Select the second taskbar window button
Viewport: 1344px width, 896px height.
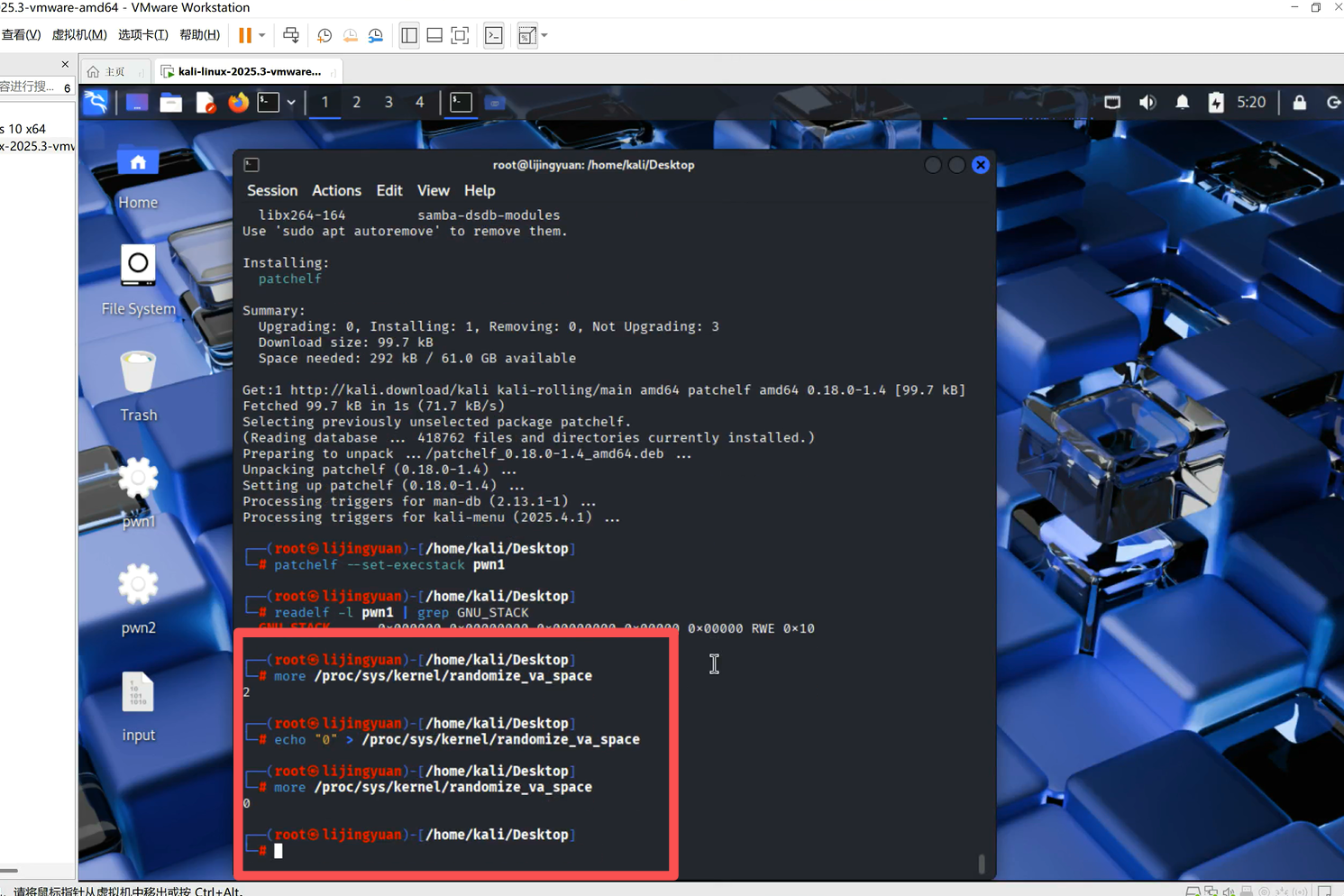(494, 103)
